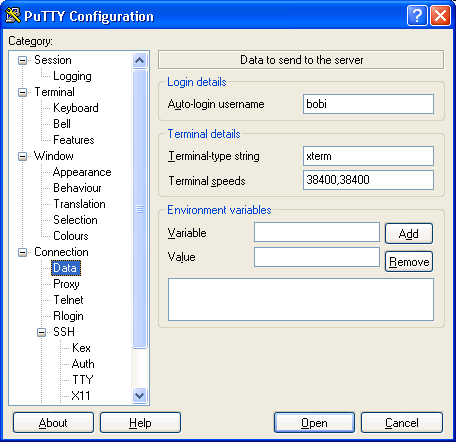Select the SSH category
456x442 pixels.
click(x=64, y=332)
